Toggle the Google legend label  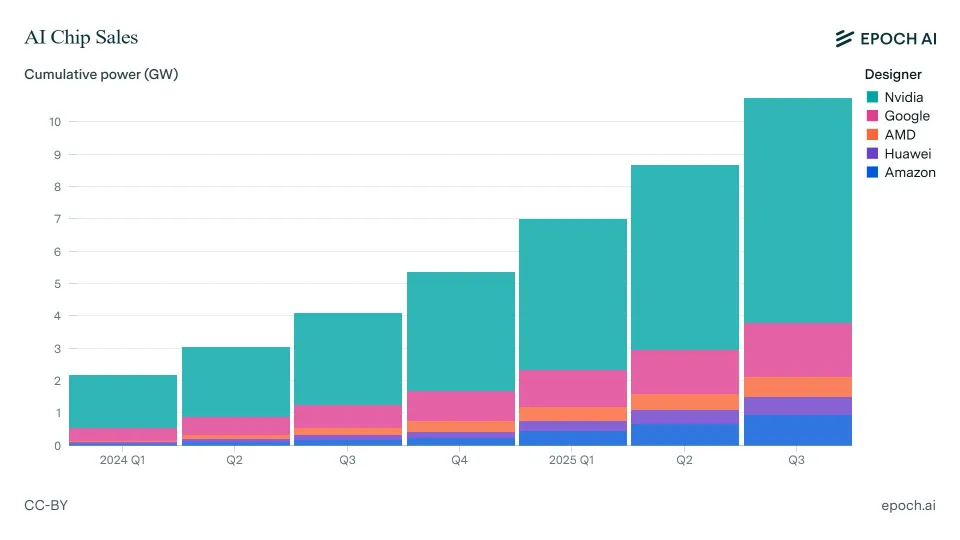pos(907,116)
